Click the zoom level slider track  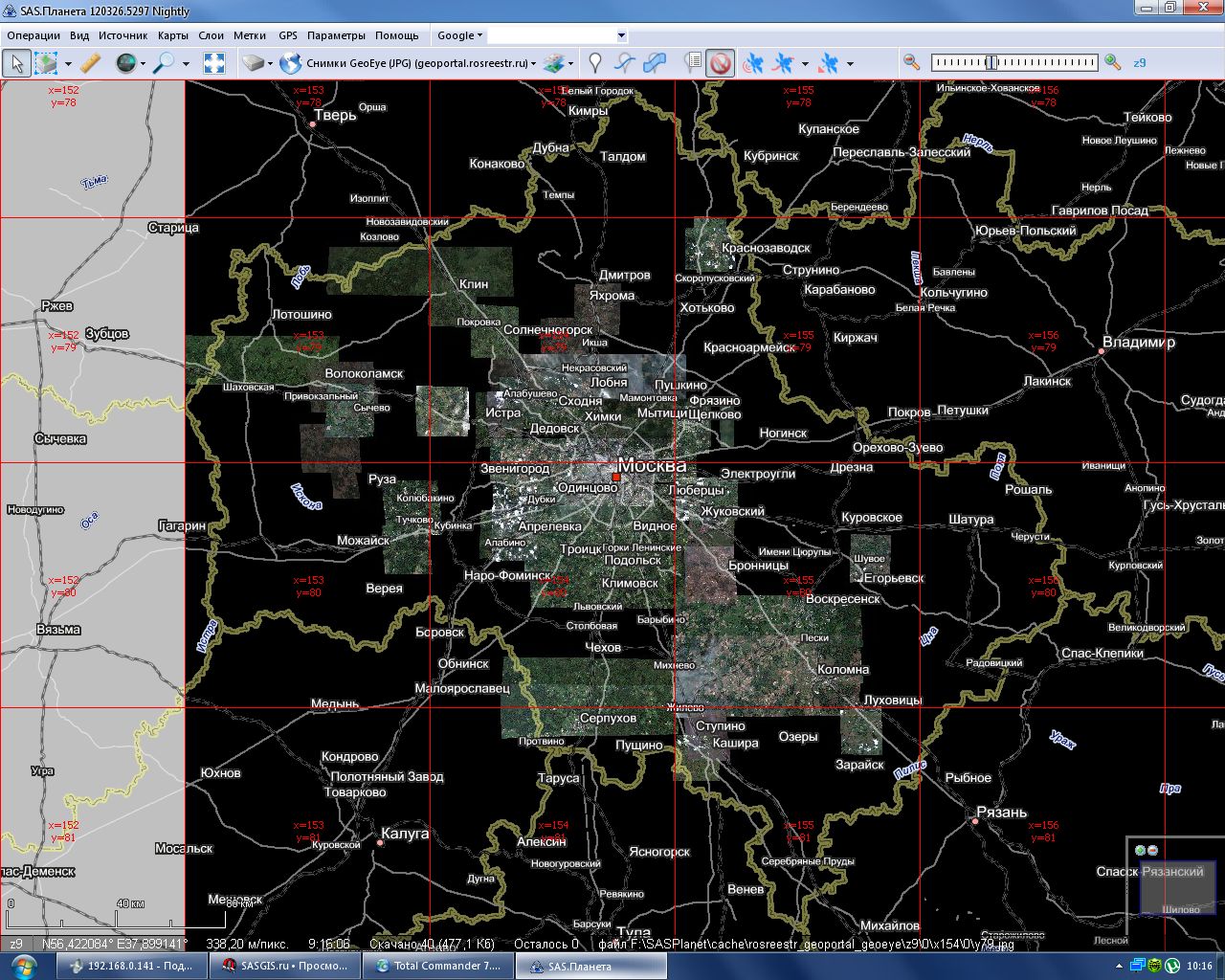(x=1014, y=62)
